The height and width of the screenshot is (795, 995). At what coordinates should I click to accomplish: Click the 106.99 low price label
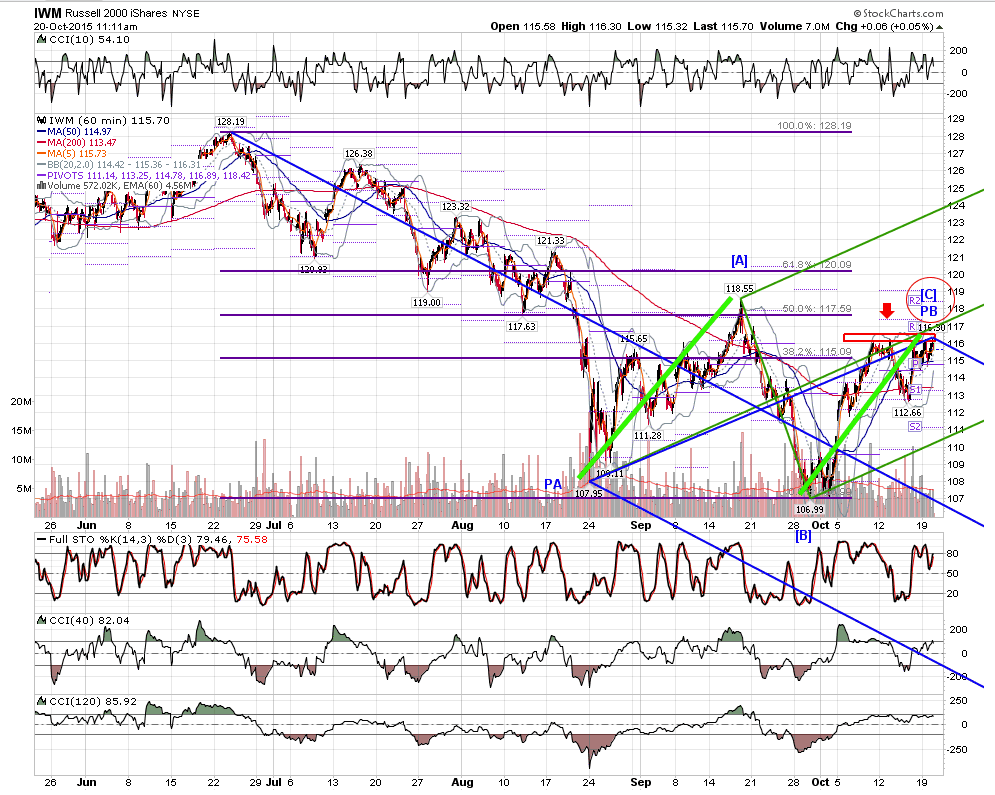click(x=810, y=509)
